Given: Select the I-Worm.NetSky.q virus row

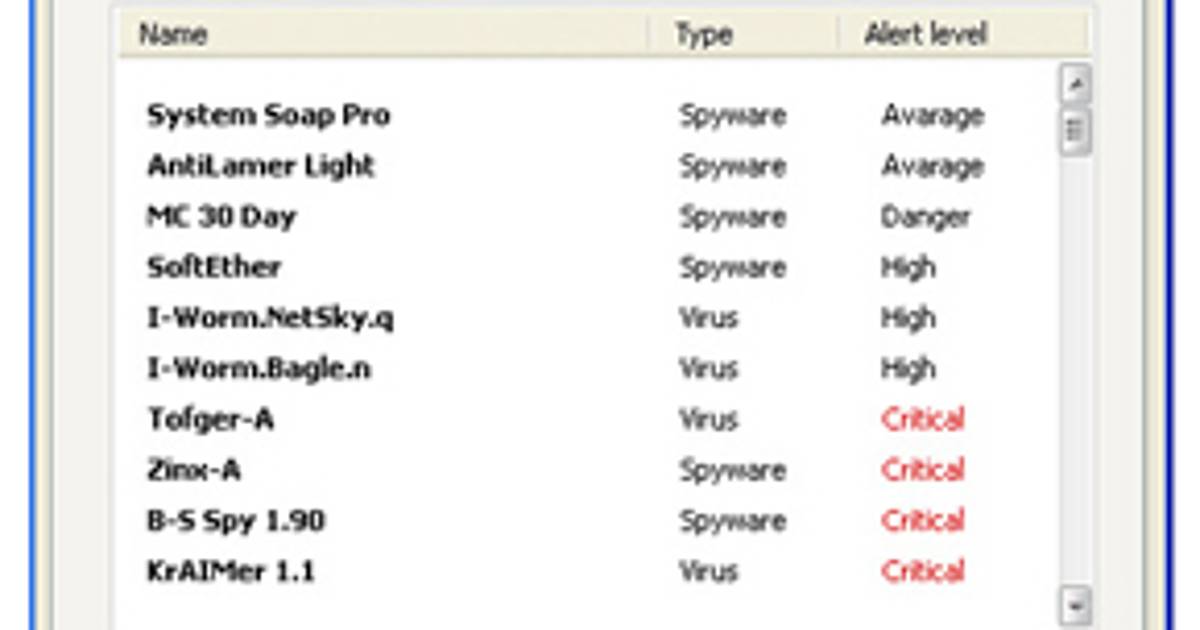Looking at the screenshot, I should point(270,318).
